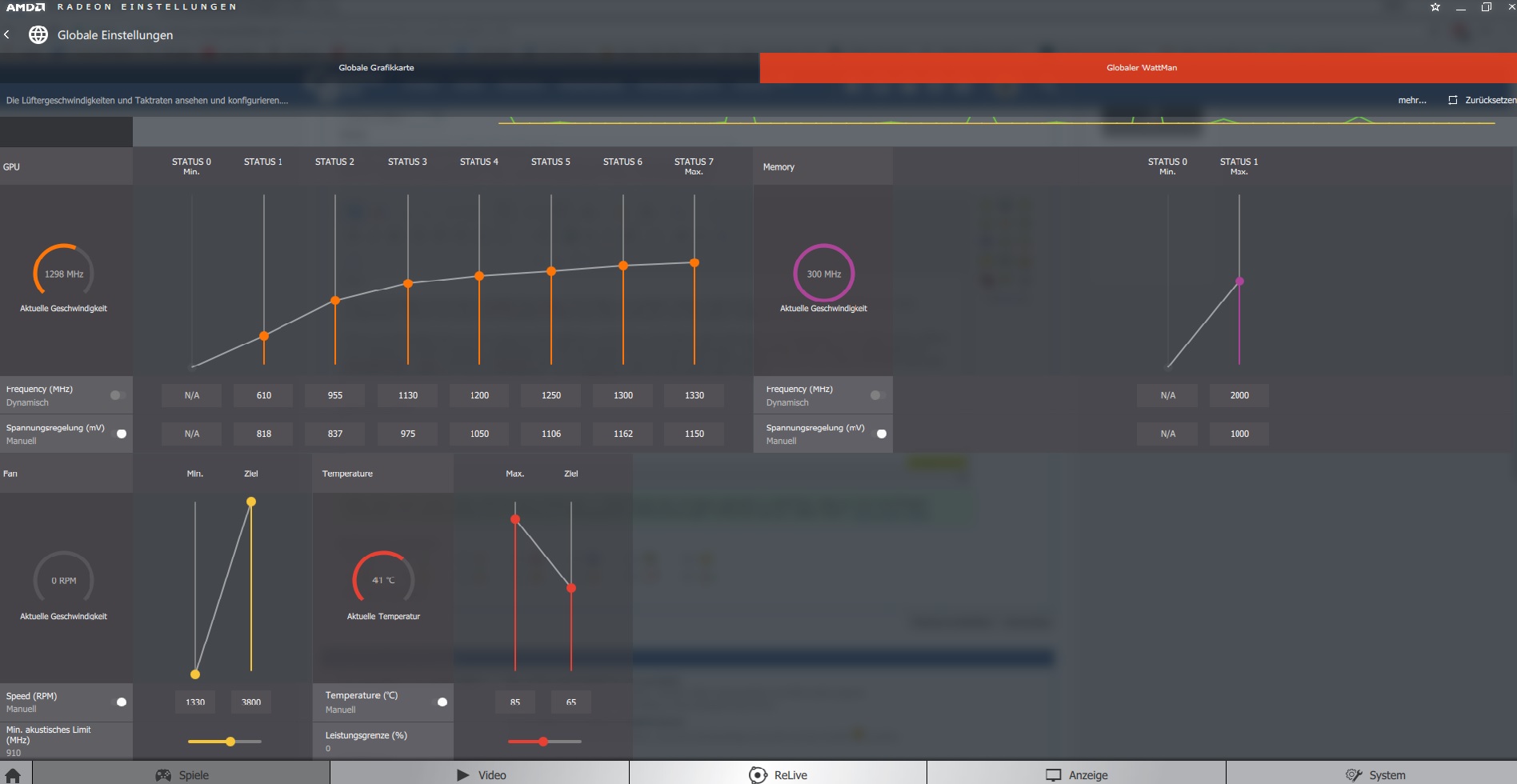Click GPU Status 4 voltage field 1050
The image size is (1517, 784).
point(479,434)
